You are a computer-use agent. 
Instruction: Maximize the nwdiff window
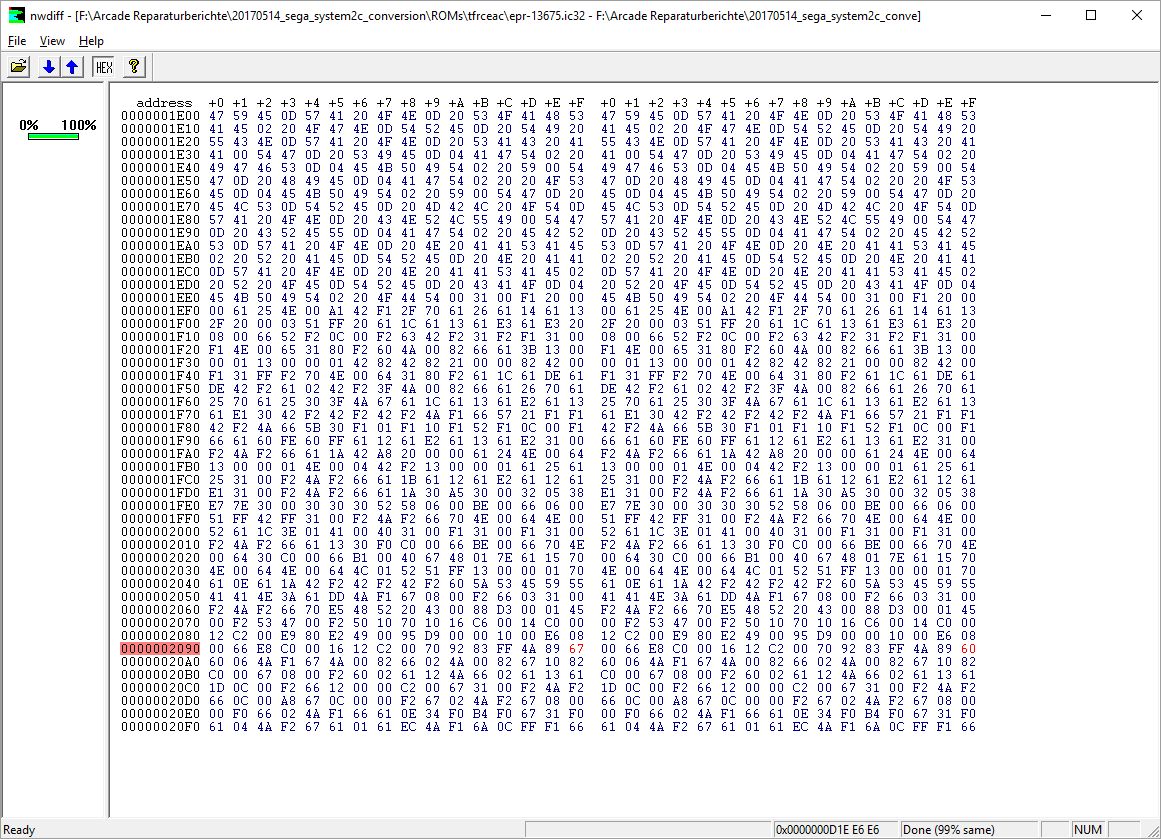tap(1091, 16)
